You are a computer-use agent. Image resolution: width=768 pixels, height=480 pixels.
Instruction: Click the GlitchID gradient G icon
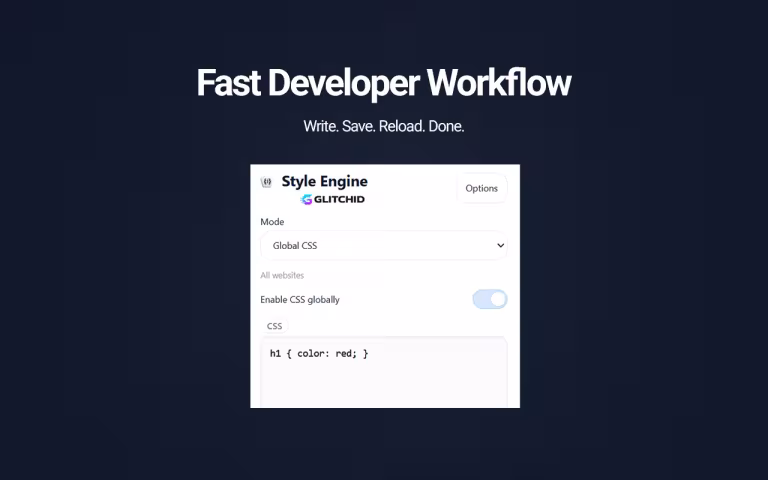pyautogui.click(x=307, y=199)
